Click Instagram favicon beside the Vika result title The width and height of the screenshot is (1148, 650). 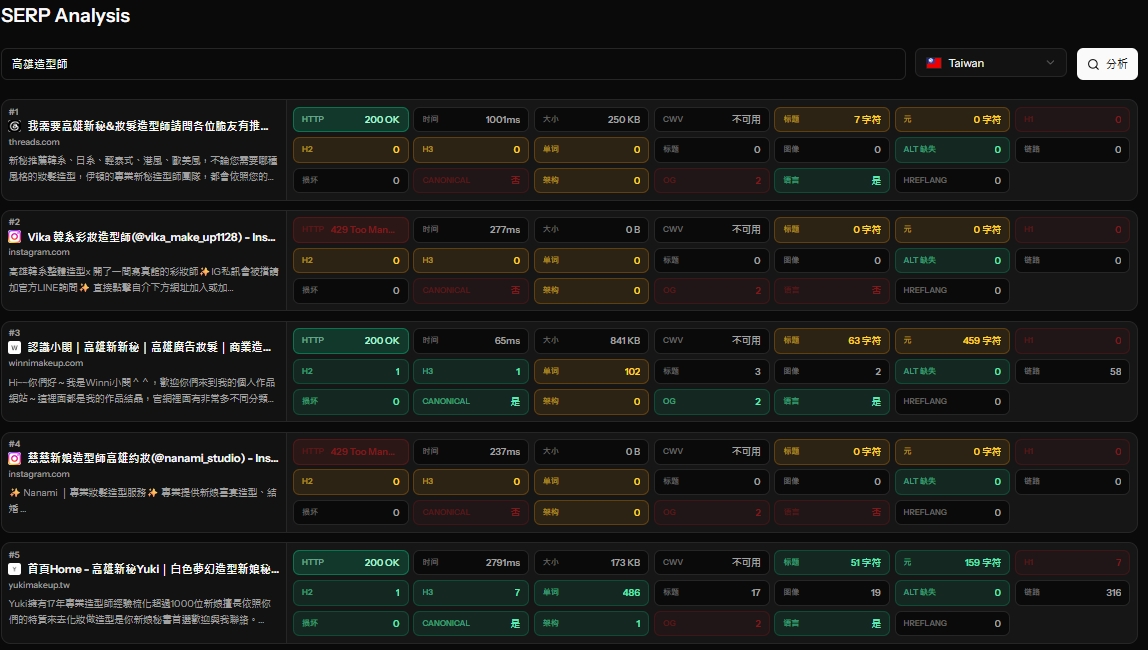click(x=14, y=236)
